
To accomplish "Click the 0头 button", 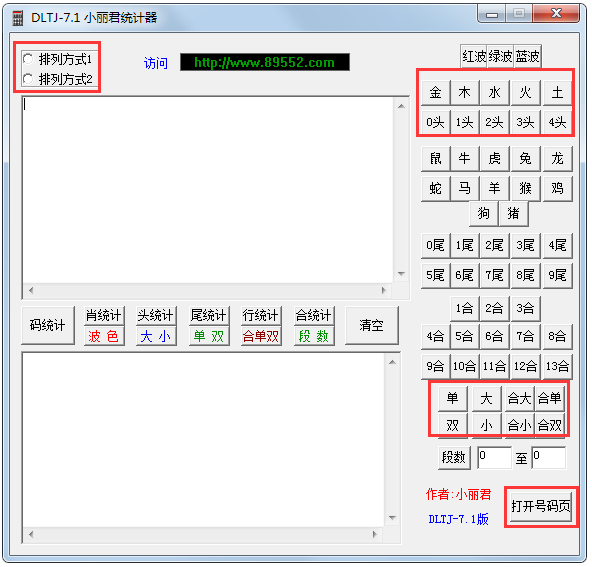I will coord(436,122).
